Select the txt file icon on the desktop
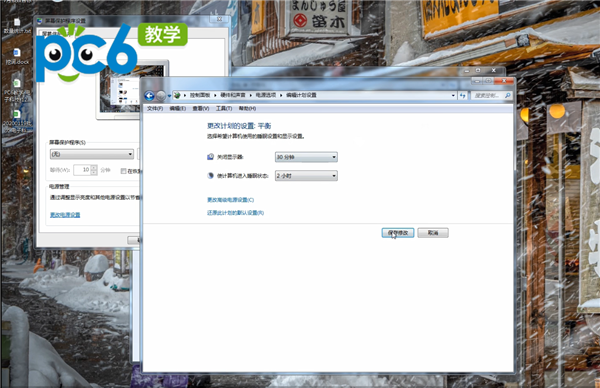The image size is (600, 388). point(17,26)
